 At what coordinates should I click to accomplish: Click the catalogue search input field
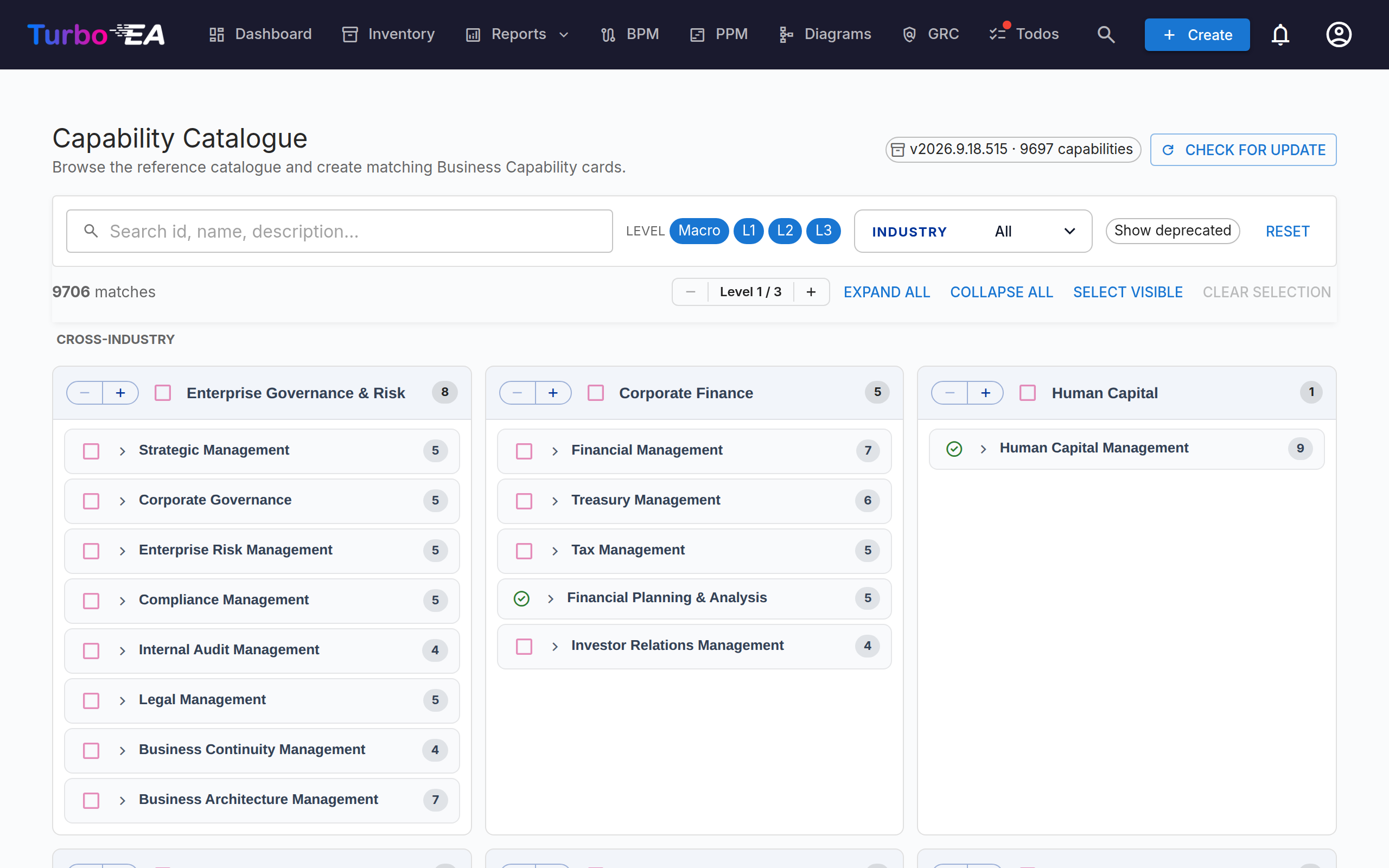[339, 231]
